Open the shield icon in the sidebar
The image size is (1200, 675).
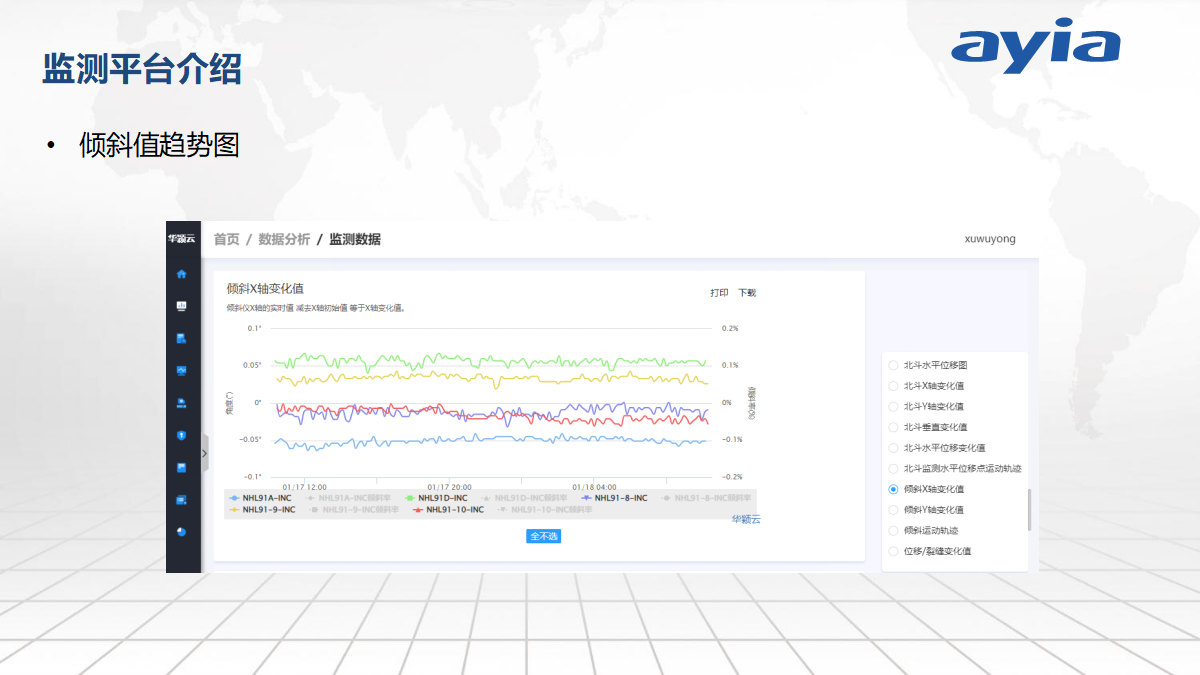182,435
